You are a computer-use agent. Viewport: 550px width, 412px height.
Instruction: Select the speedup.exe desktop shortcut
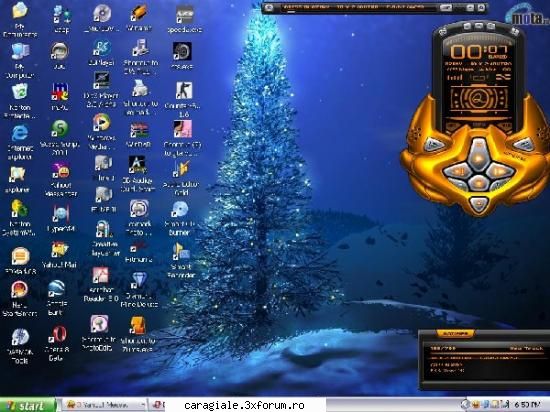tap(185, 15)
